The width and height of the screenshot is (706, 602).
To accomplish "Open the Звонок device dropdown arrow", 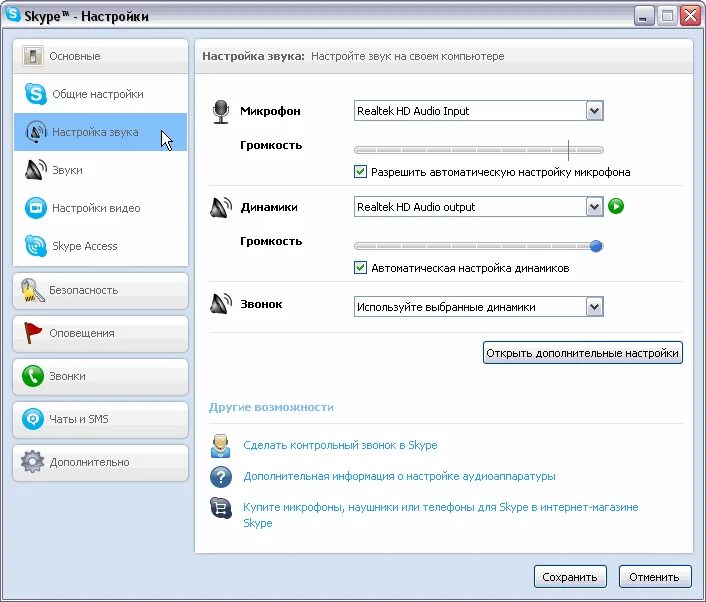I will tap(594, 307).
